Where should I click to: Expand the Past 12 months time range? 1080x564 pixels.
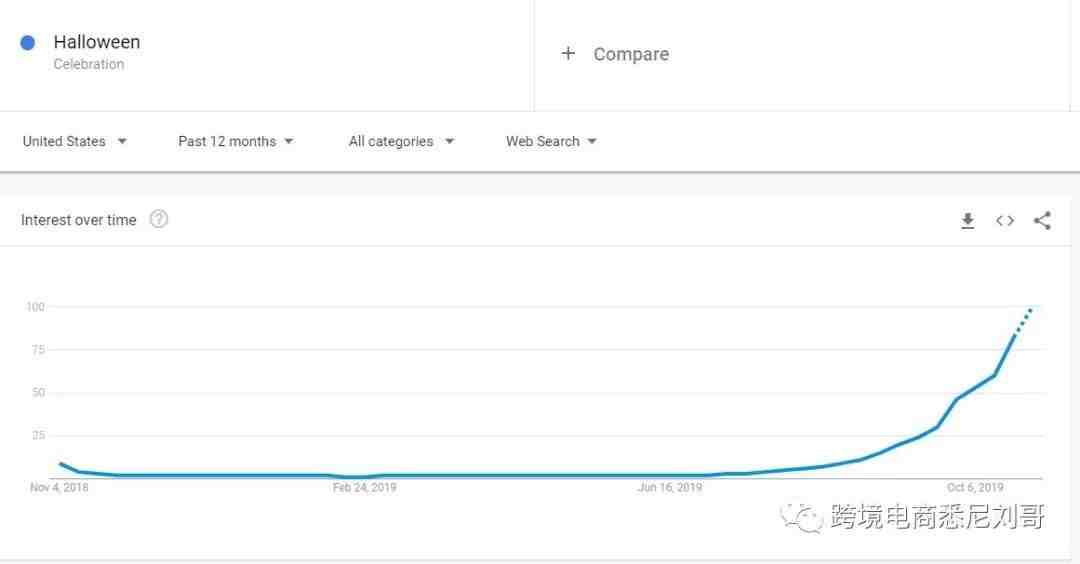coord(236,141)
